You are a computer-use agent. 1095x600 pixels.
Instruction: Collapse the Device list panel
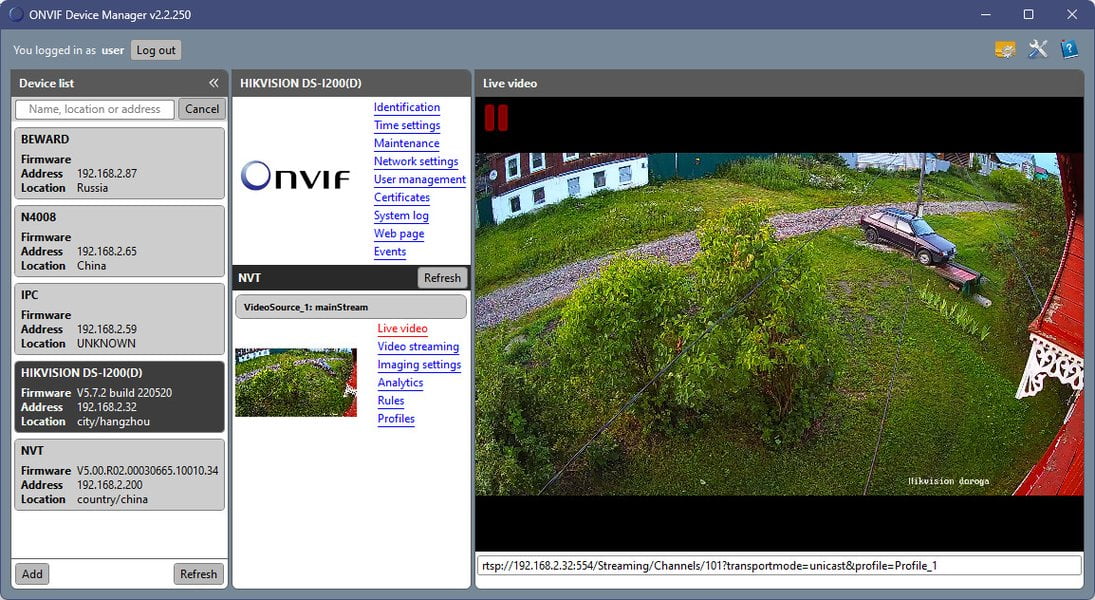pyautogui.click(x=214, y=83)
